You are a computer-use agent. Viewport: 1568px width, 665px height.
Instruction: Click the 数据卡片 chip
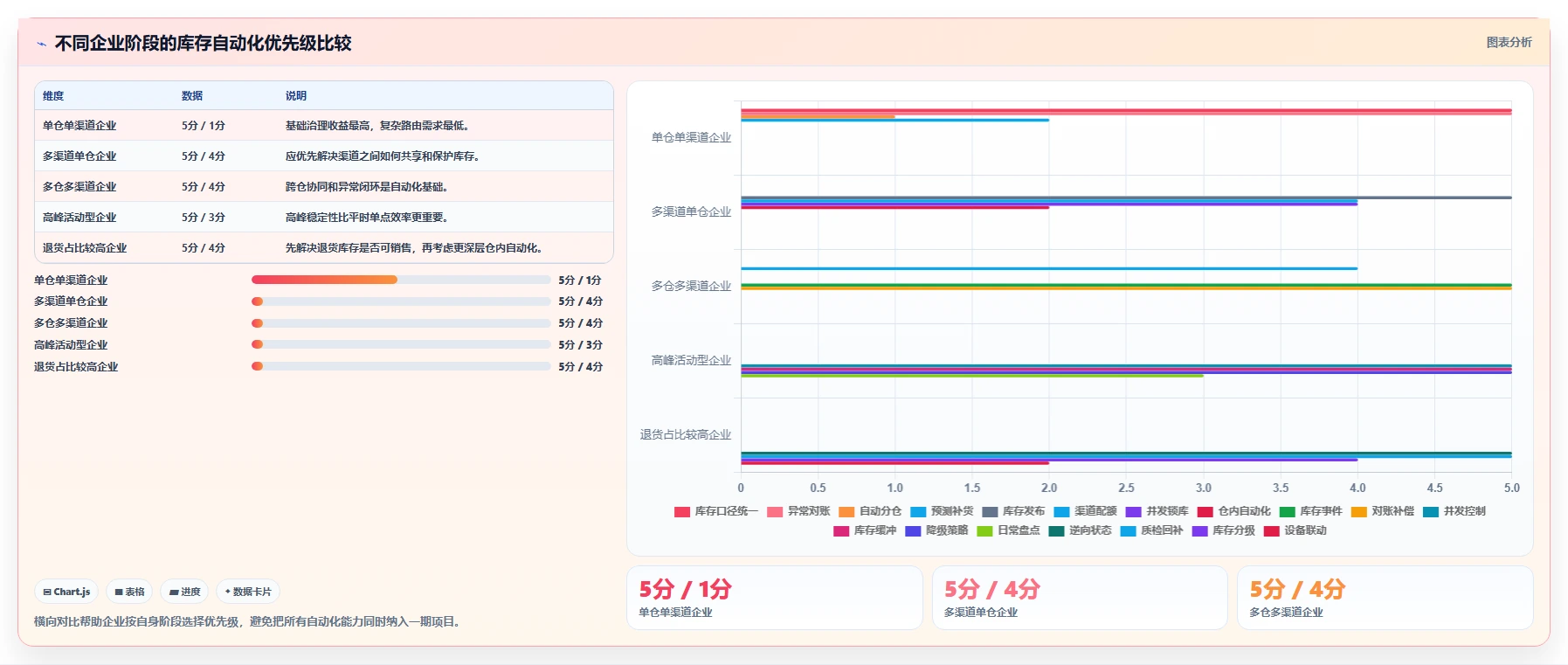tap(248, 592)
